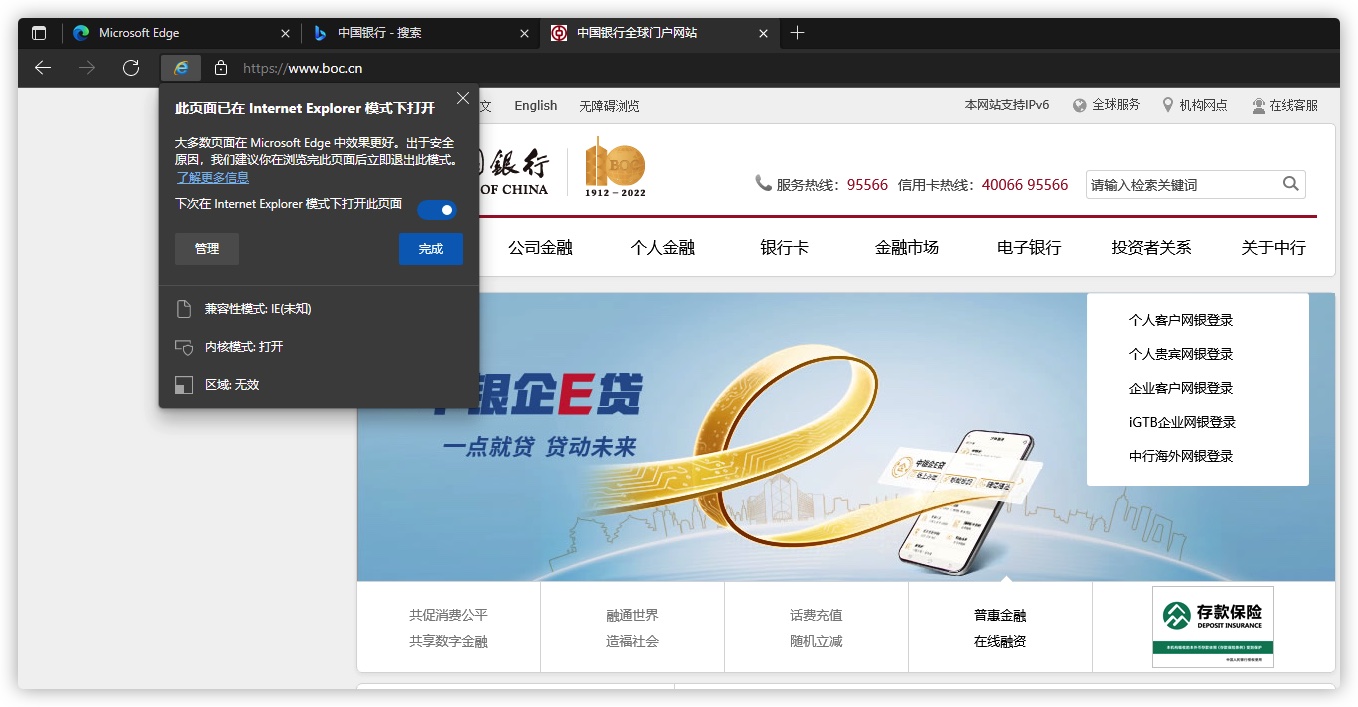The height and width of the screenshot is (707, 1358).
Task: Dismiss the Internet Explorer mode popup
Action: [462, 98]
